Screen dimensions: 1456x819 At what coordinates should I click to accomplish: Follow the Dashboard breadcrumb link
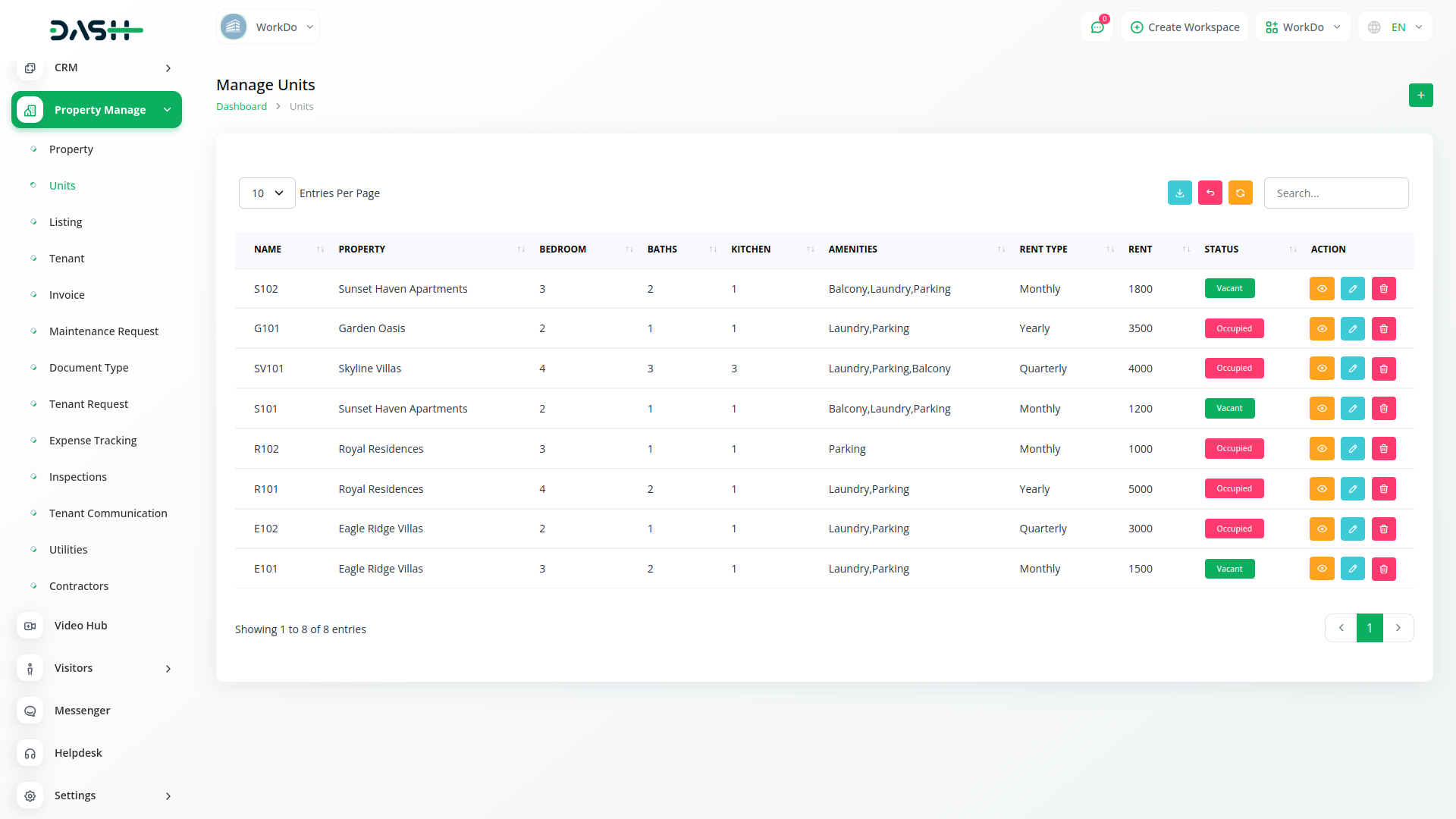[x=241, y=107]
